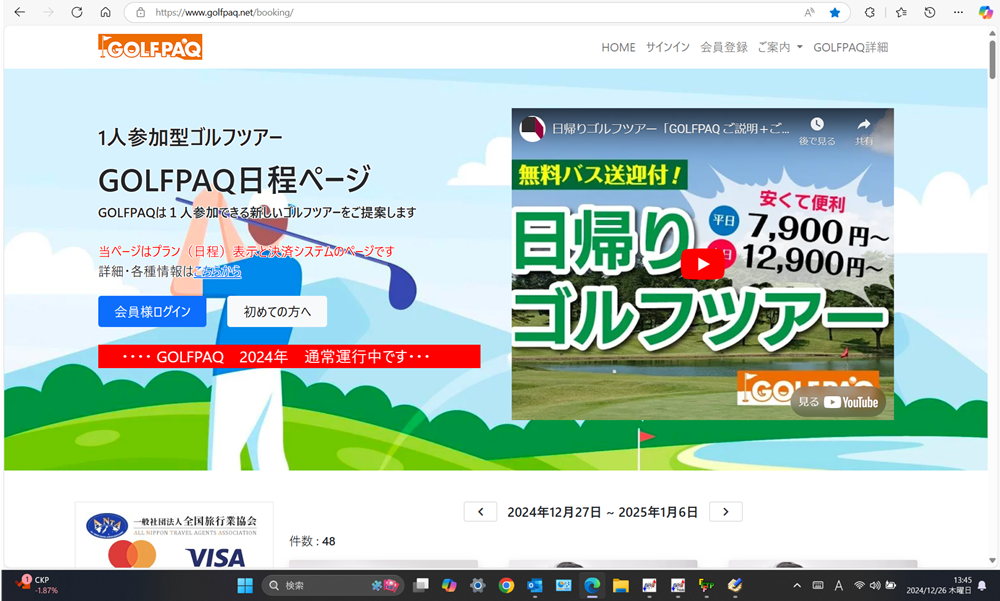
Task: Go to the previous date range
Action: click(480, 512)
